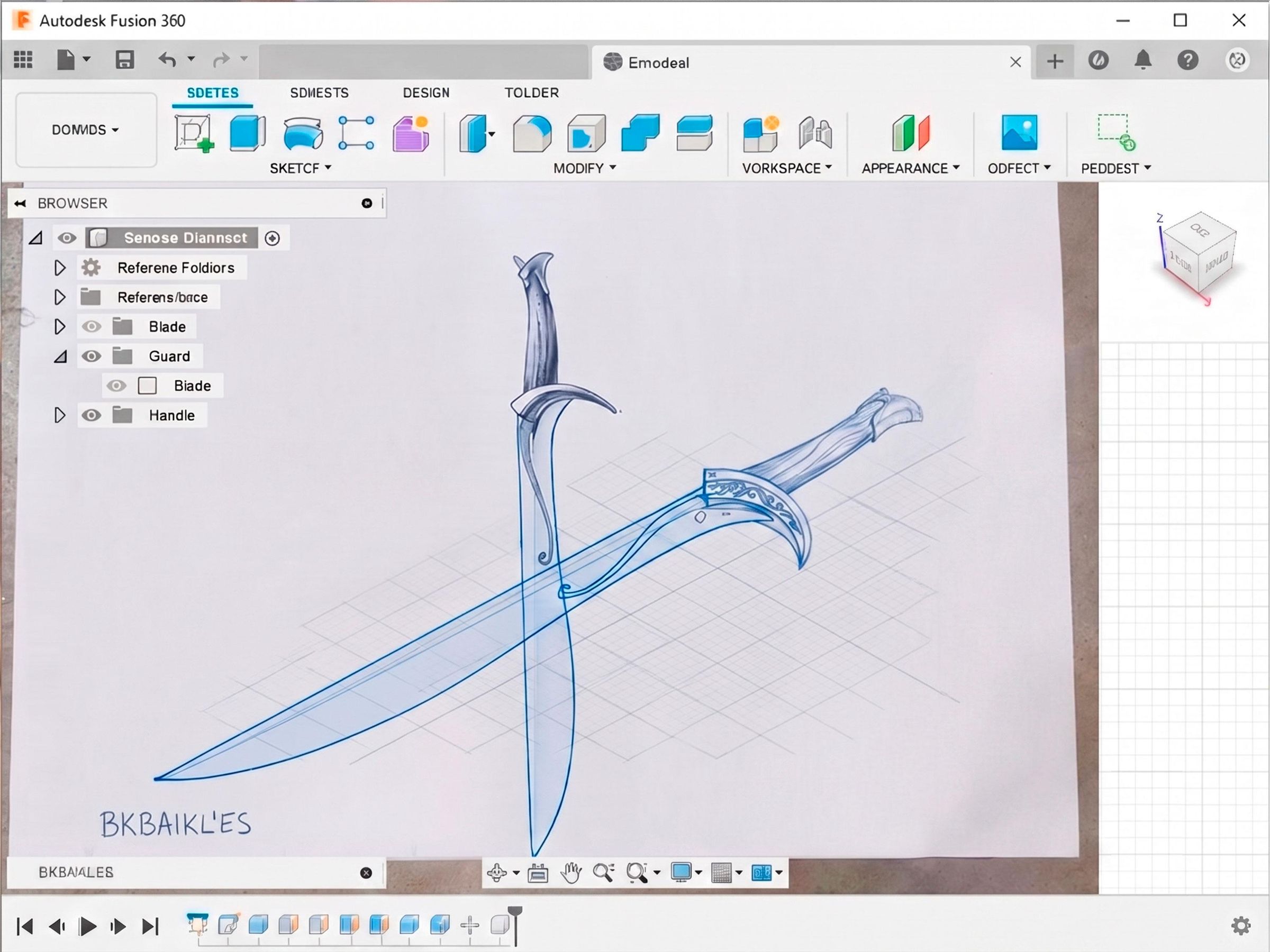The image size is (1270, 952).
Task: Switch to the DESIGN ribbon tab
Action: pyautogui.click(x=426, y=93)
